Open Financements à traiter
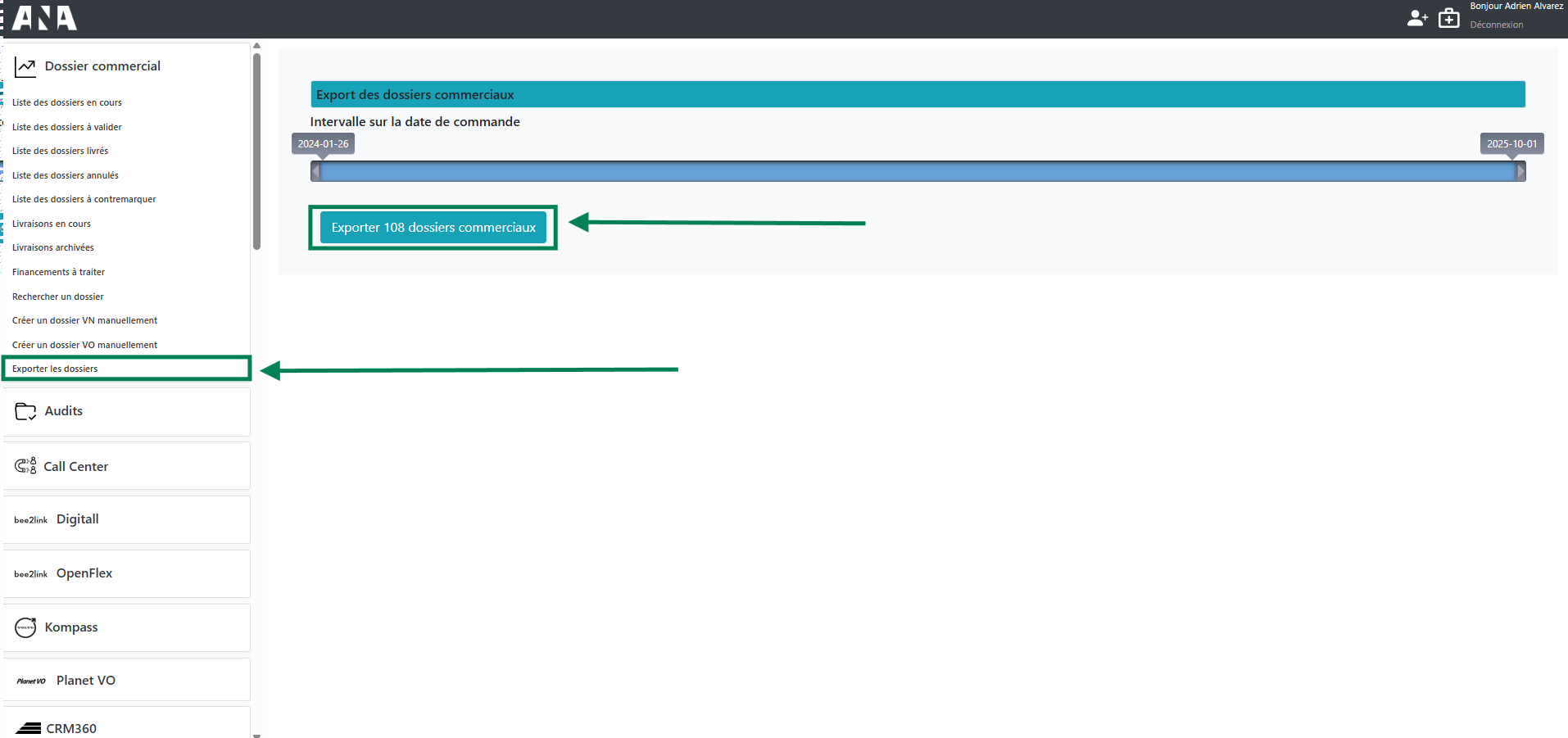The width and height of the screenshot is (1568, 738). pos(58,272)
